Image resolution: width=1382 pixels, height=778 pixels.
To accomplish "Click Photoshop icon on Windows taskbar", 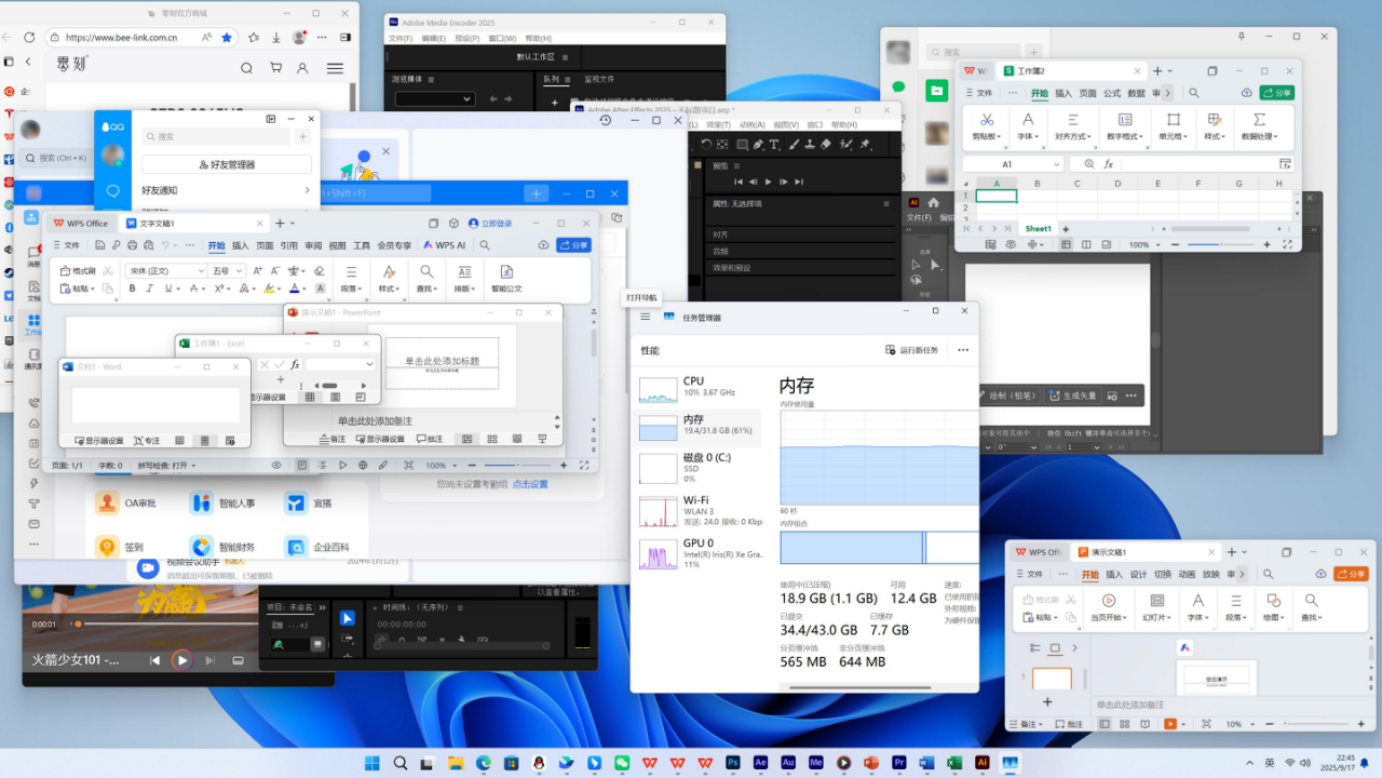I will [x=733, y=763].
